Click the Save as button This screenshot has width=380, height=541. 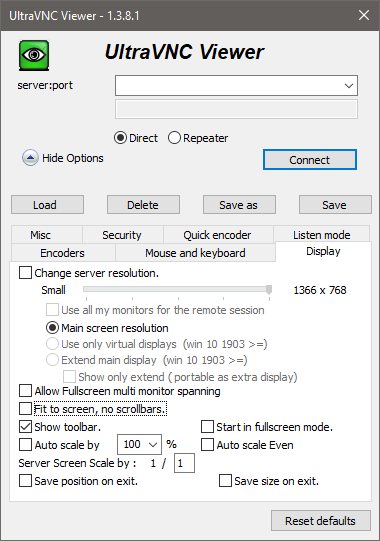click(239, 205)
